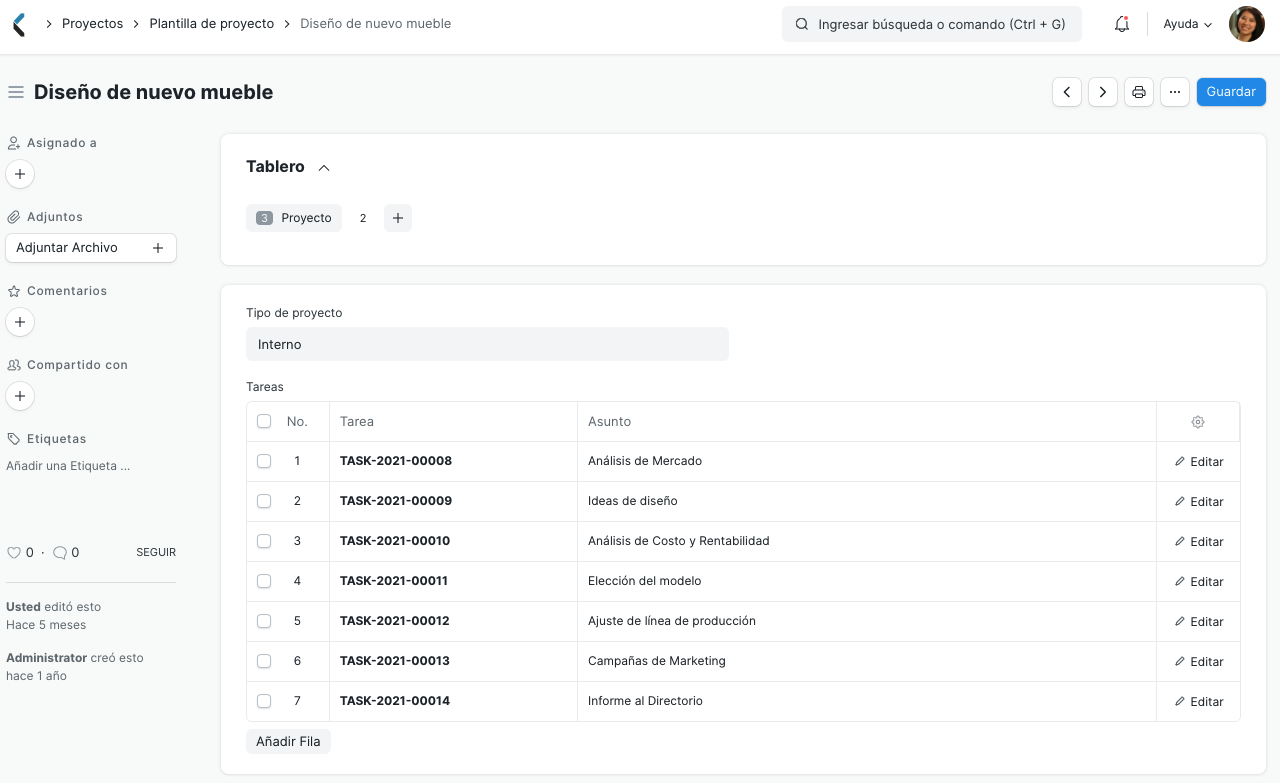Image resolution: width=1280 pixels, height=783 pixels.
Task: Expand the navigation arrow after the logo
Action: tap(47, 23)
